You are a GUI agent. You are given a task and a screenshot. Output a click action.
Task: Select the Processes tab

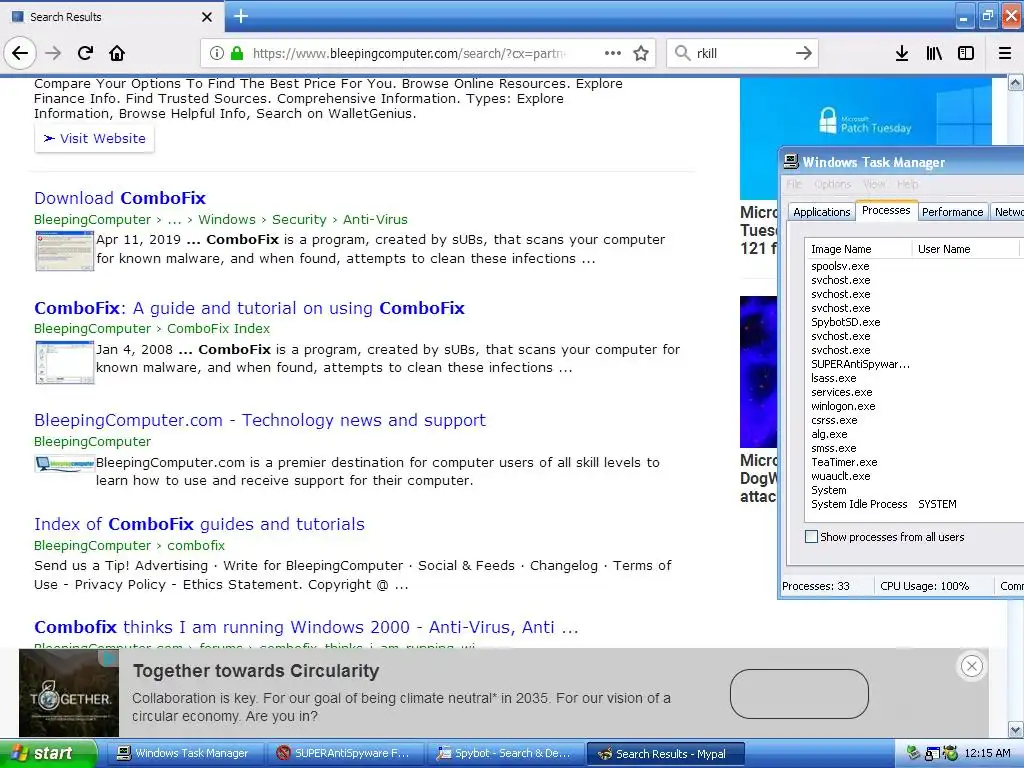tap(886, 210)
